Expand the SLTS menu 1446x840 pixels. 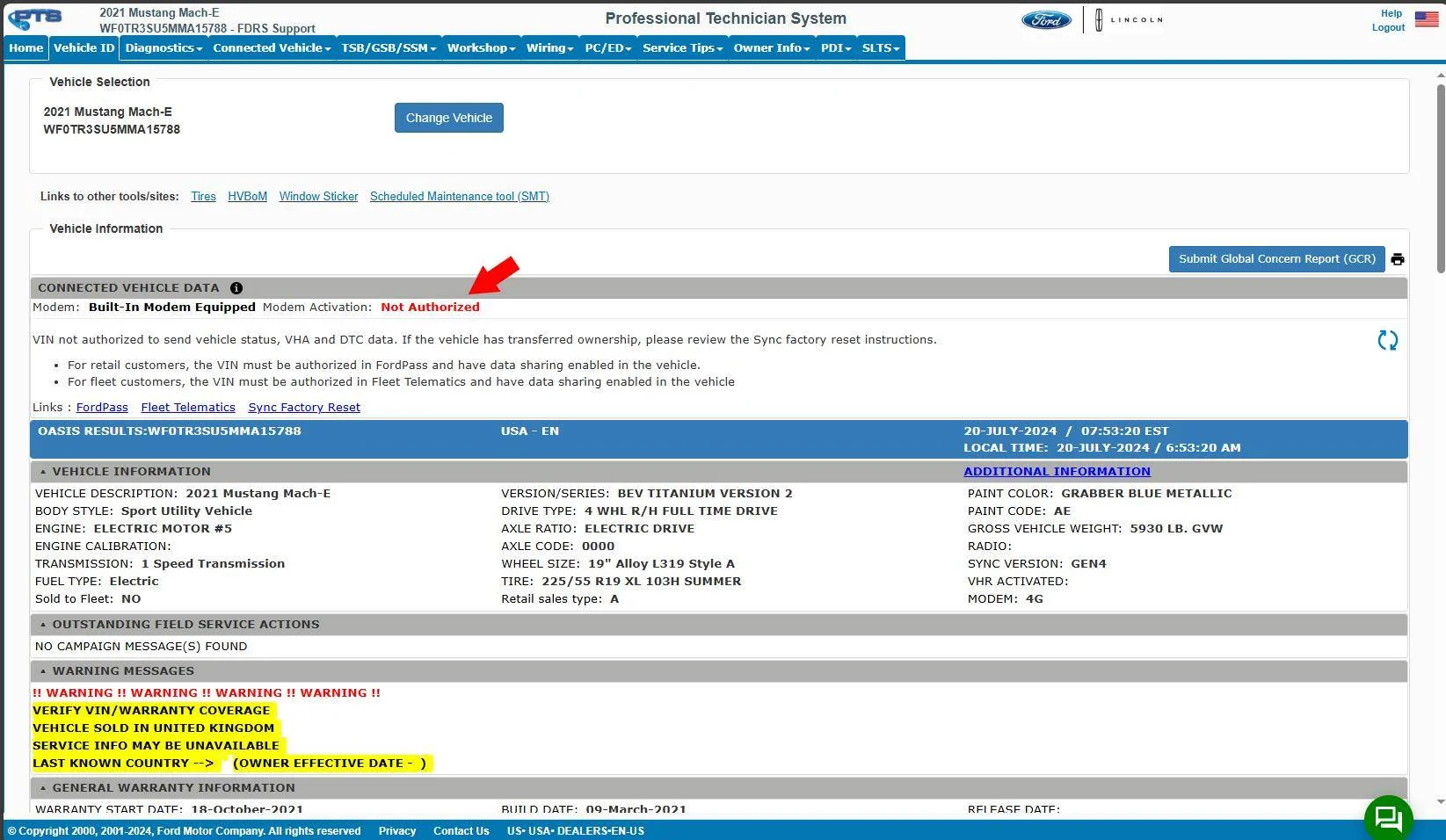point(881,47)
